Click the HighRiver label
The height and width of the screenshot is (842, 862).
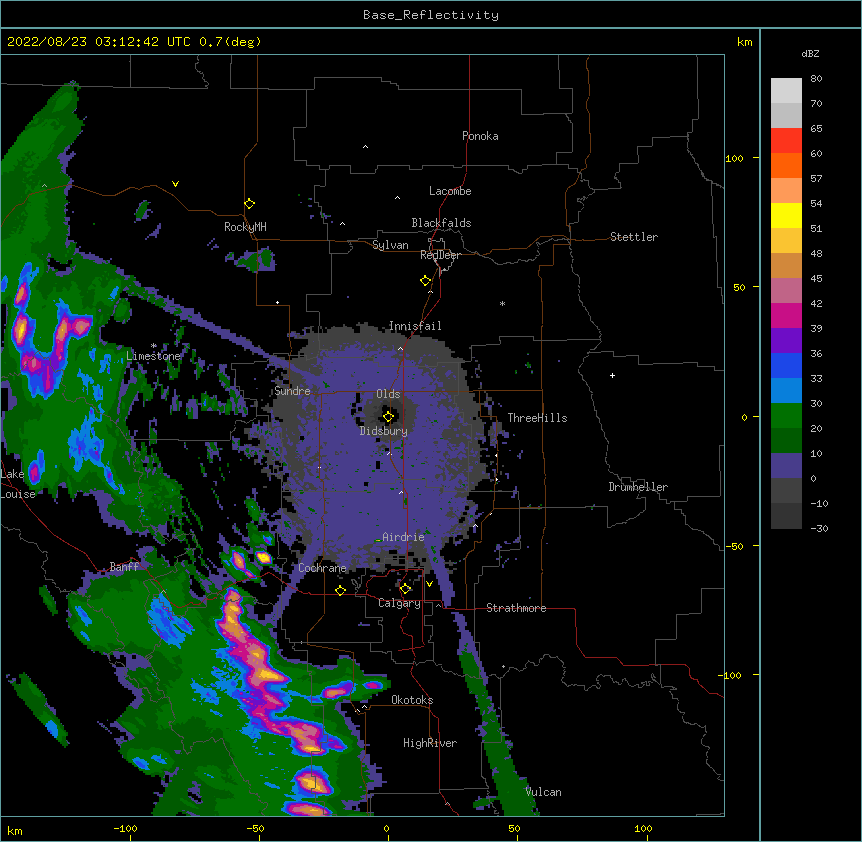click(x=430, y=743)
